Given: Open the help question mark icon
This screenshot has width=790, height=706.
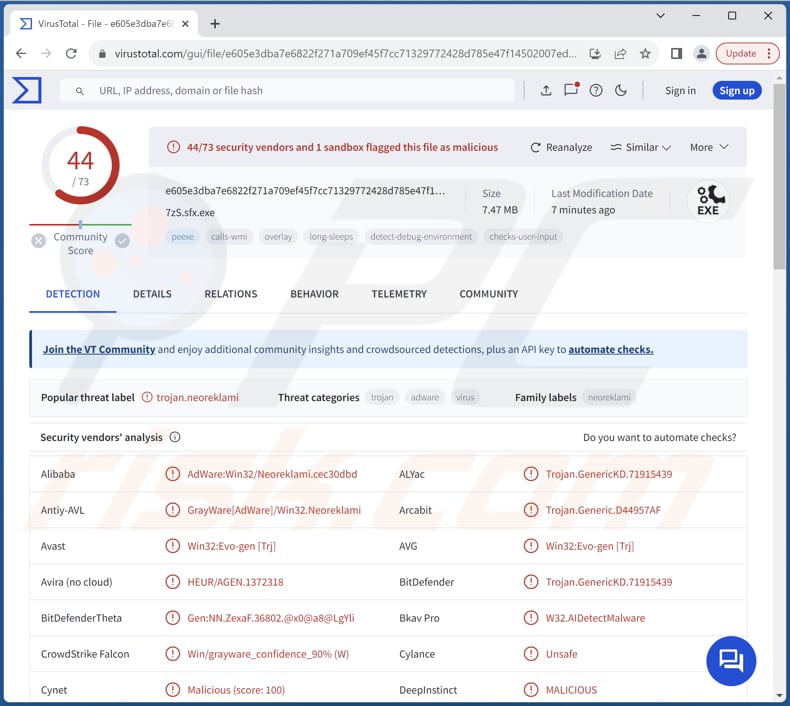Looking at the screenshot, I should (x=596, y=90).
